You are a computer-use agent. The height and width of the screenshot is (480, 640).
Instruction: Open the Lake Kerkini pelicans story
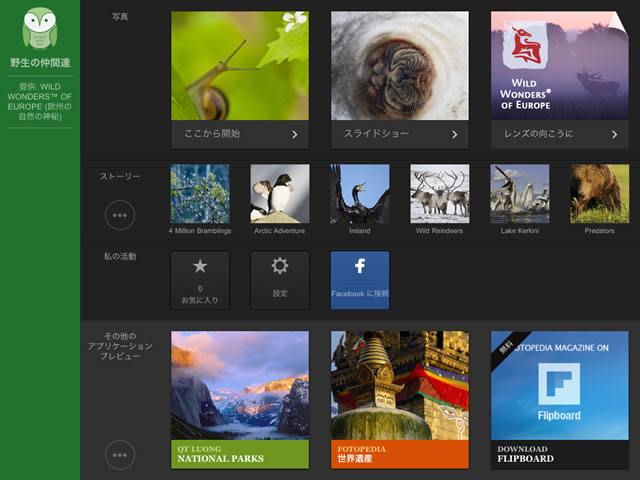[x=520, y=193]
